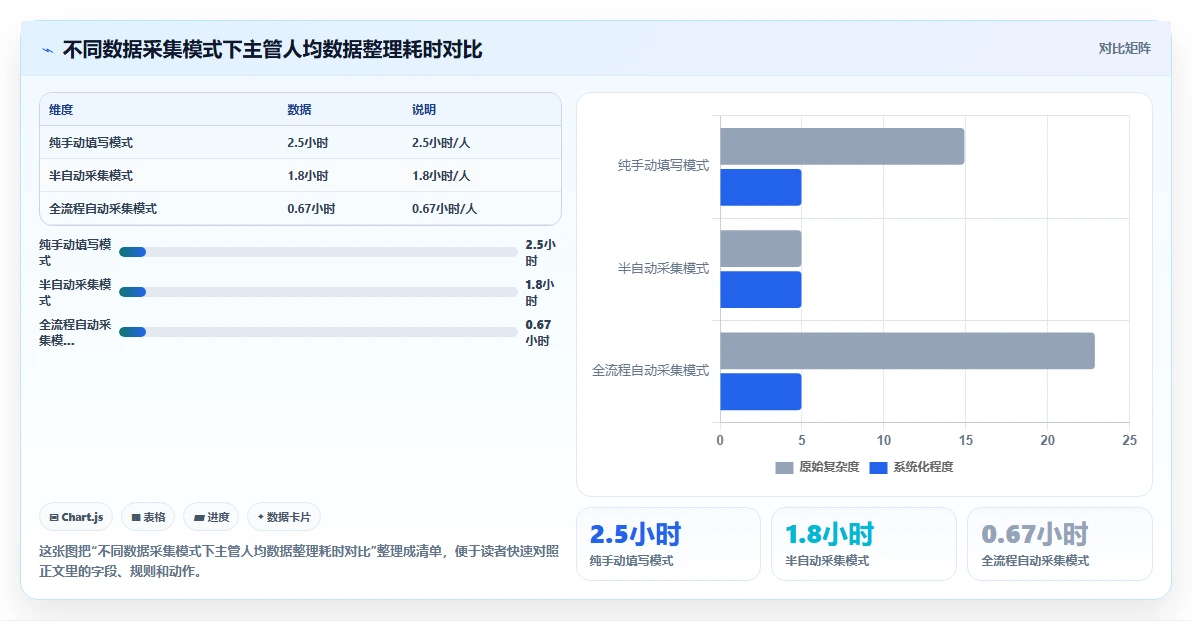The image size is (1192, 621).
Task: Click chart y-axis label 全流程自动采集模式
Action: [x=651, y=371]
